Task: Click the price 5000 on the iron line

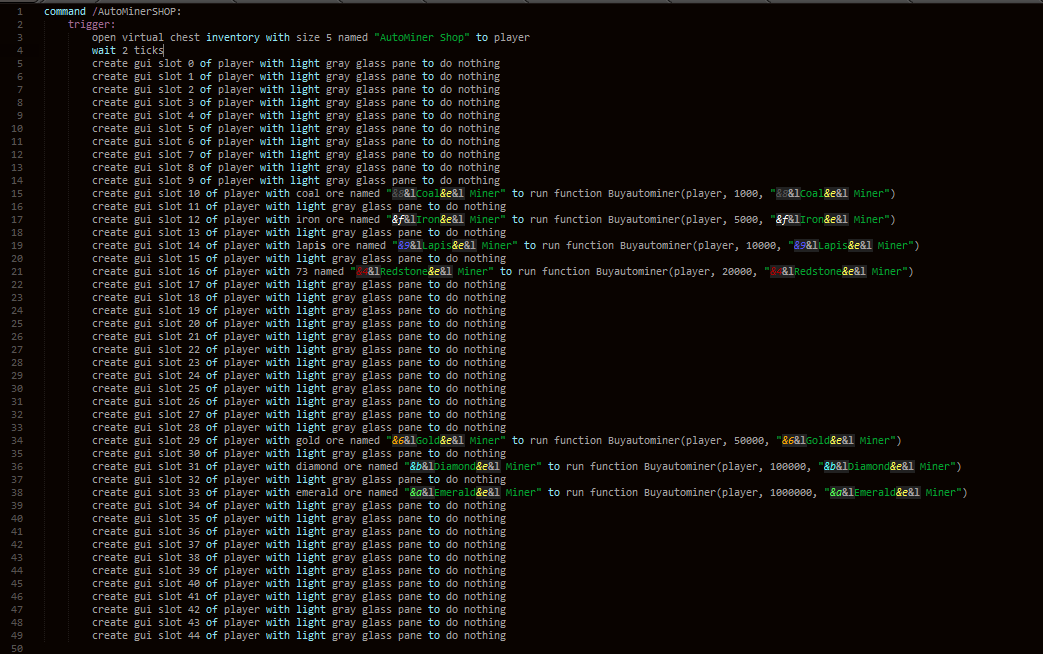Action: [746, 220]
